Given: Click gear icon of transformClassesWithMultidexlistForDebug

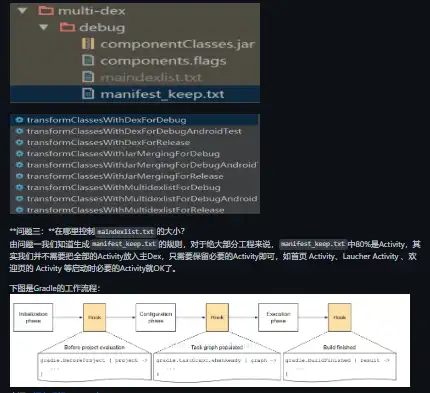Looking at the screenshot, I should (x=20, y=187).
